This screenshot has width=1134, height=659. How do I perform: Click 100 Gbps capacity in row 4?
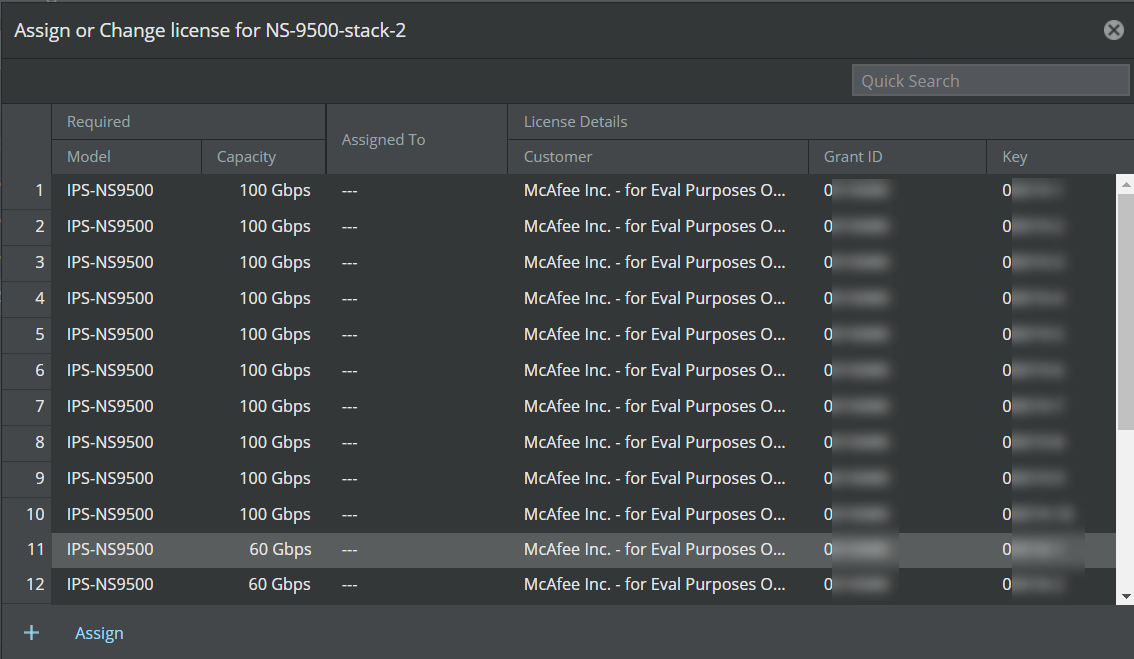[275, 299]
